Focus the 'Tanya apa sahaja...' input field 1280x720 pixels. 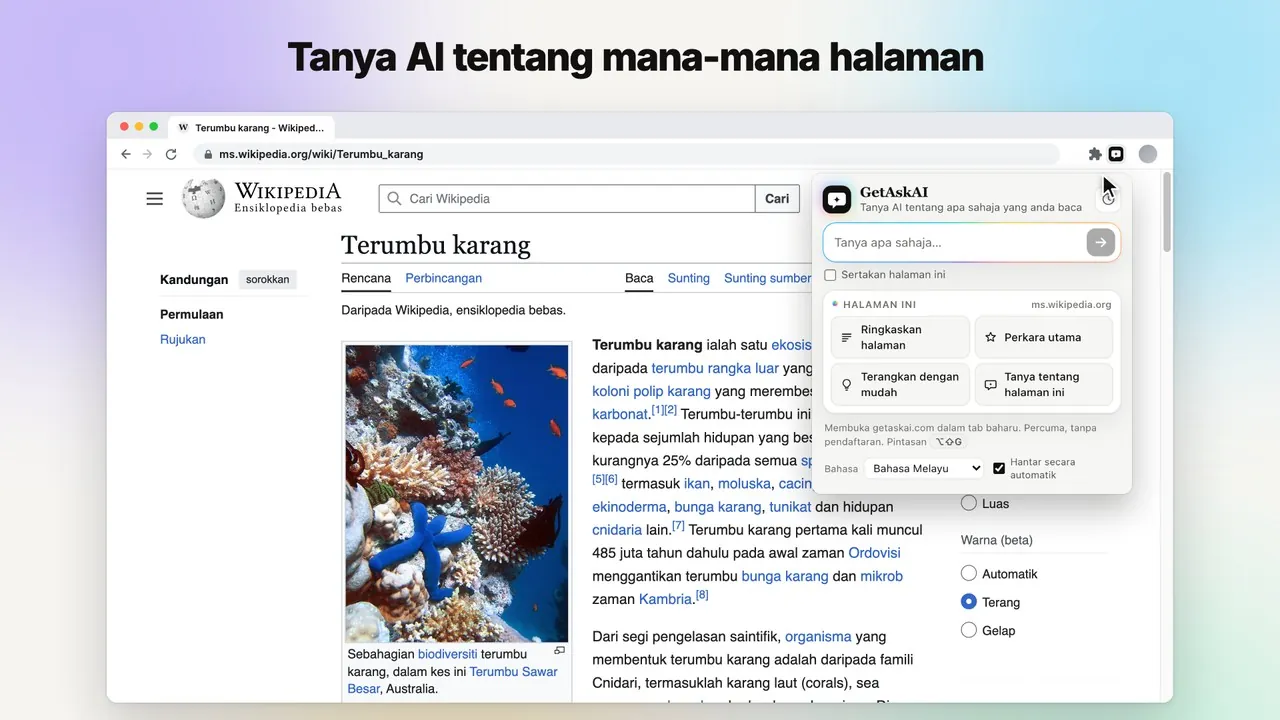point(955,242)
